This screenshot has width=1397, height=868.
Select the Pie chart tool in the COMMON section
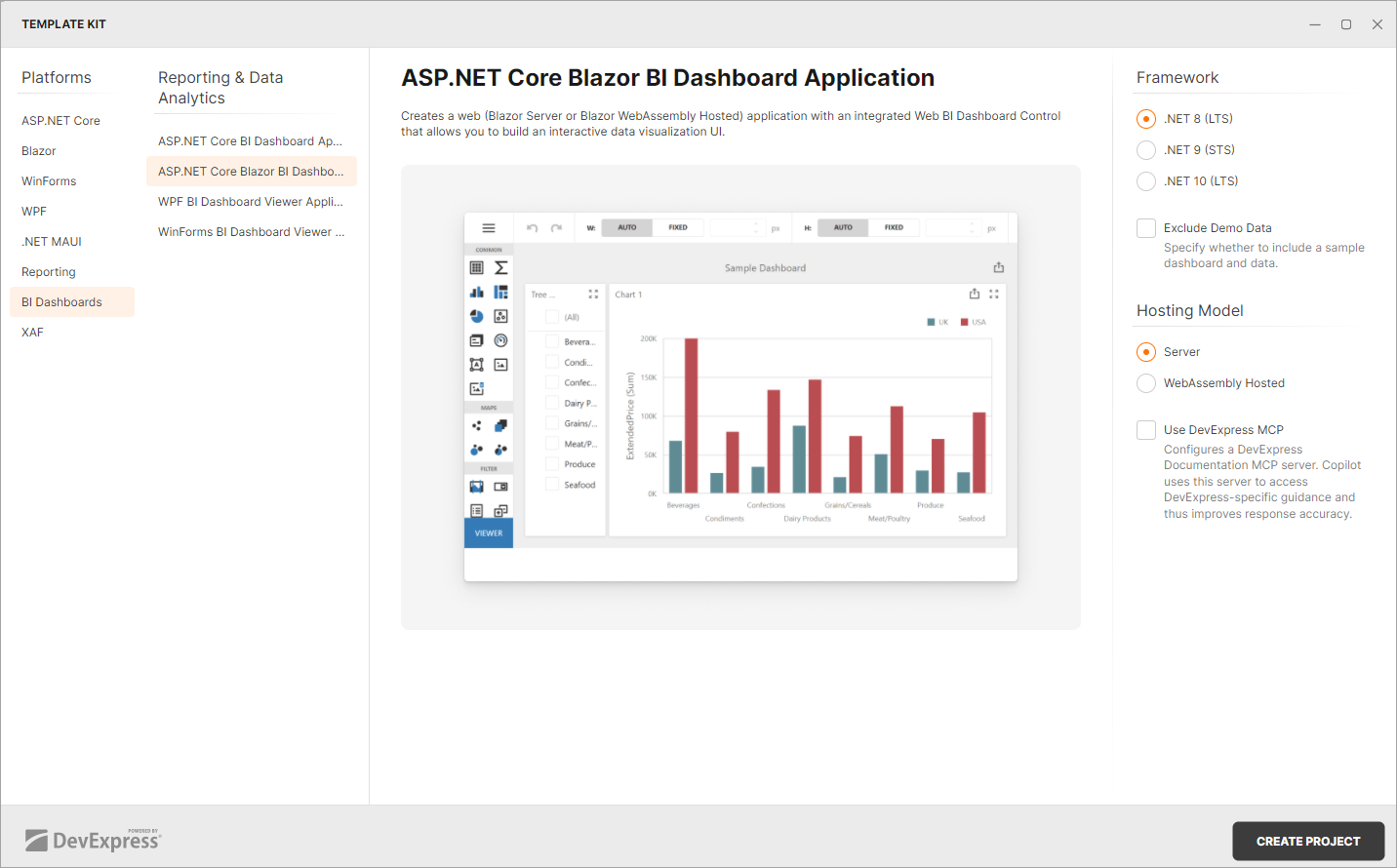point(476,315)
